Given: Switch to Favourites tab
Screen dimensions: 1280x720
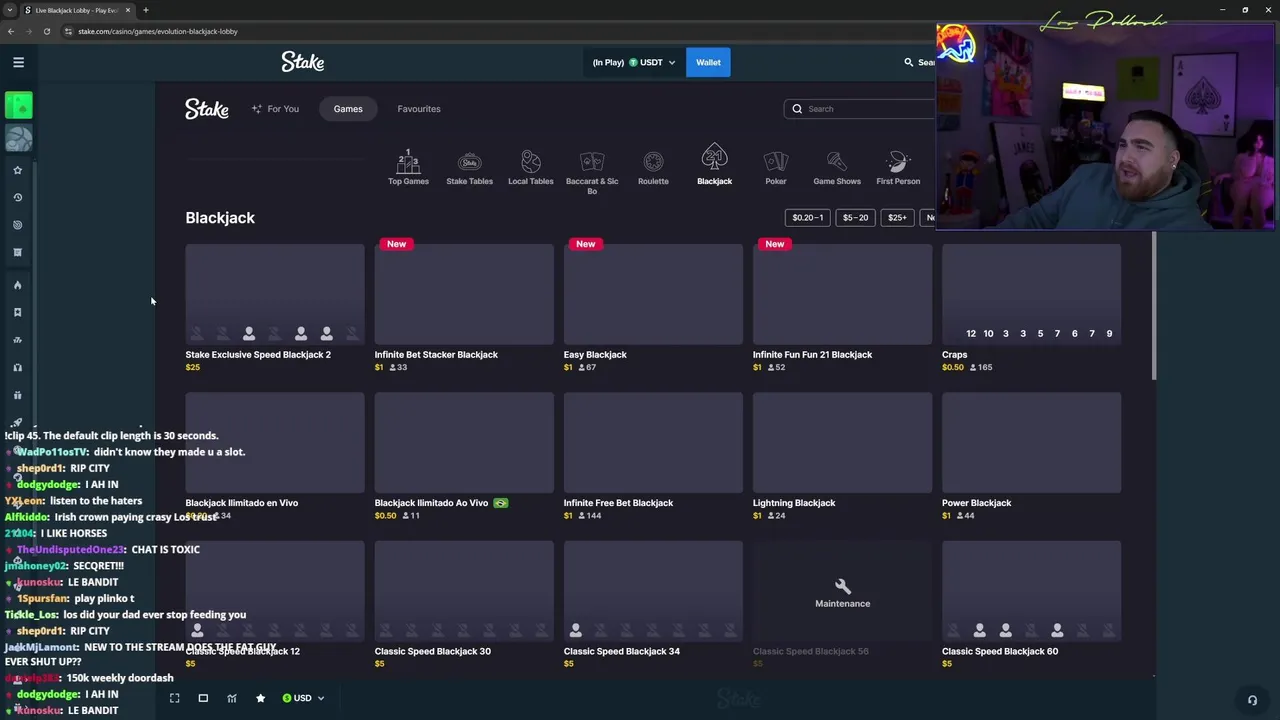Looking at the screenshot, I should pyautogui.click(x=419, y=109).
